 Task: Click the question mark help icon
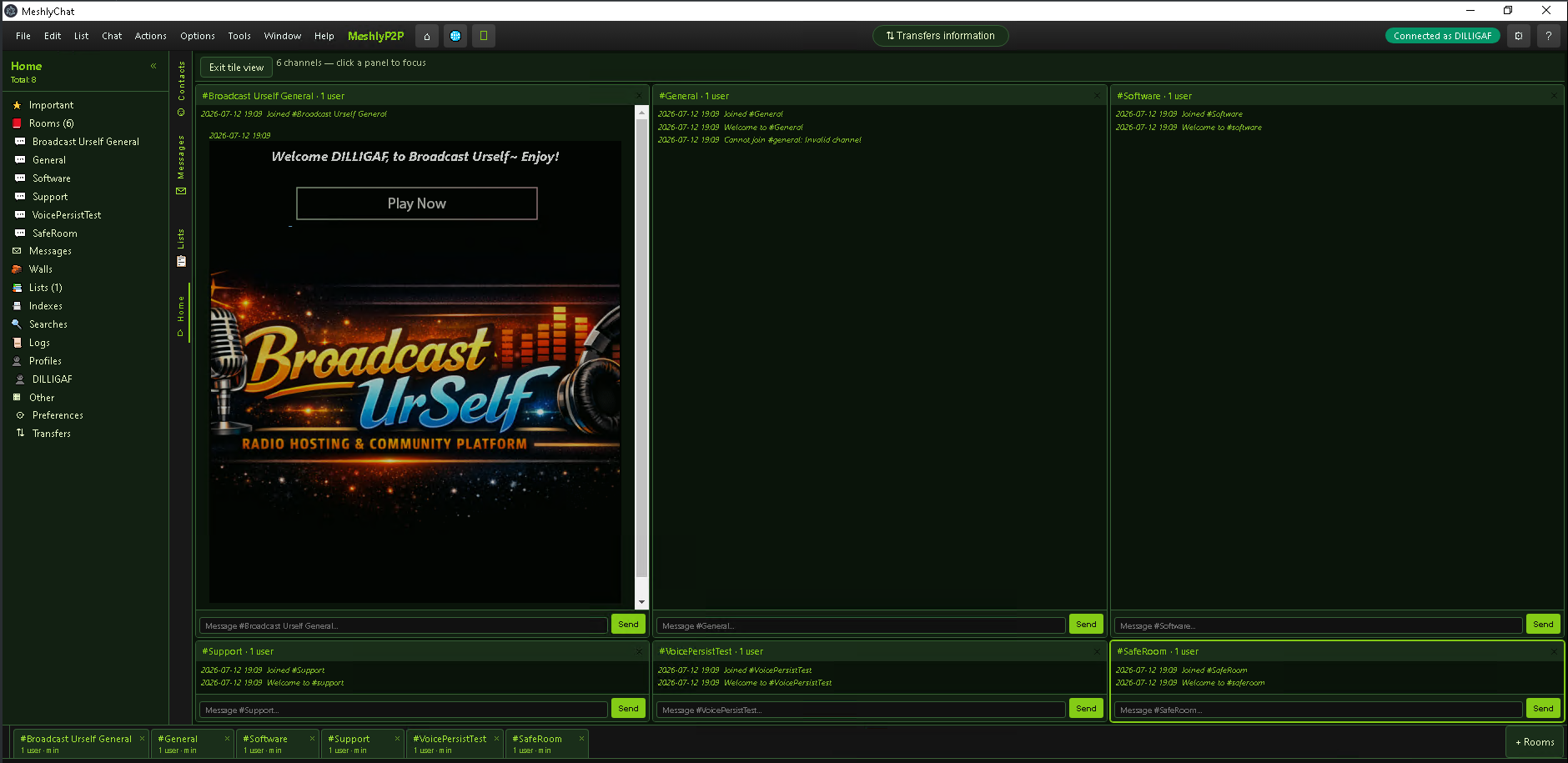[x=1549, y=36]
